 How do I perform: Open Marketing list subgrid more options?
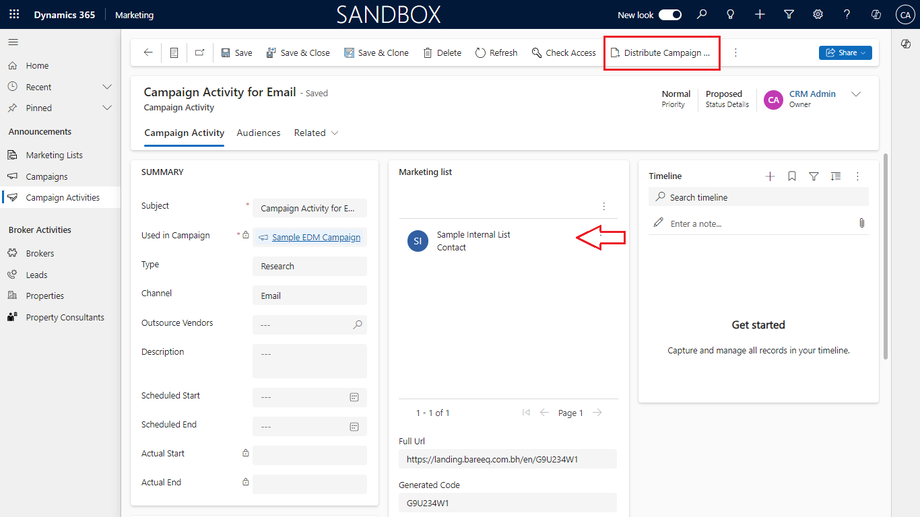click(604, 207)
